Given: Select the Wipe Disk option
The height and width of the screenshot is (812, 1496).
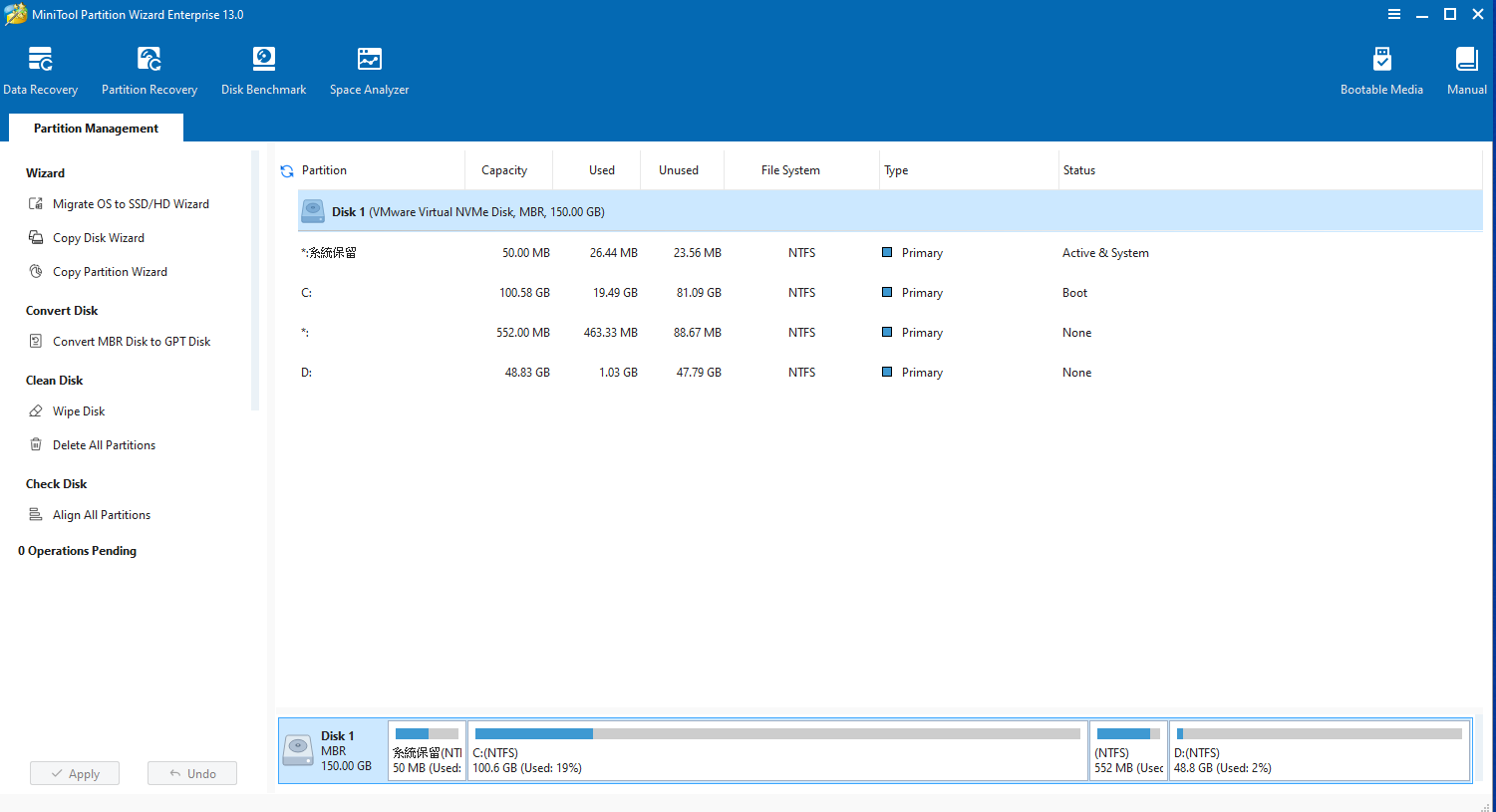Looking at the screenshot, I should [79, 411].
